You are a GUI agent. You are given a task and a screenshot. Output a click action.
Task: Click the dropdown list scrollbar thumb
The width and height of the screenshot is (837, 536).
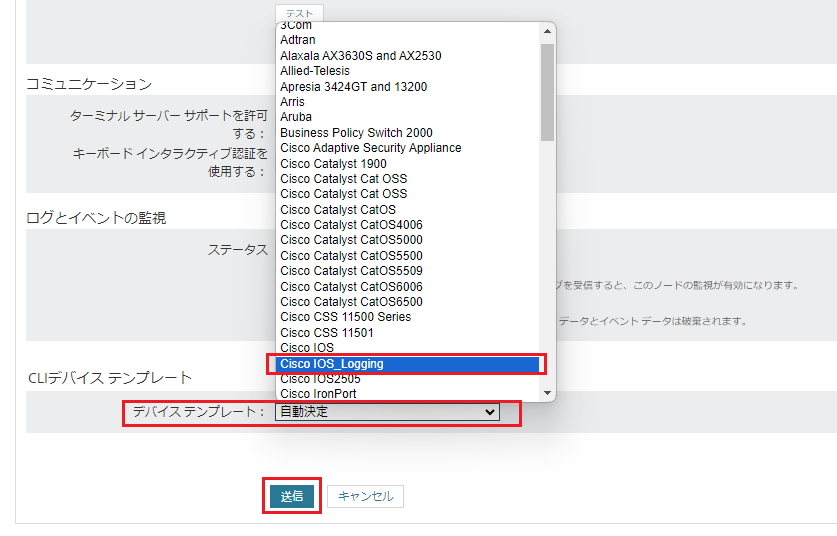[547, 92]
